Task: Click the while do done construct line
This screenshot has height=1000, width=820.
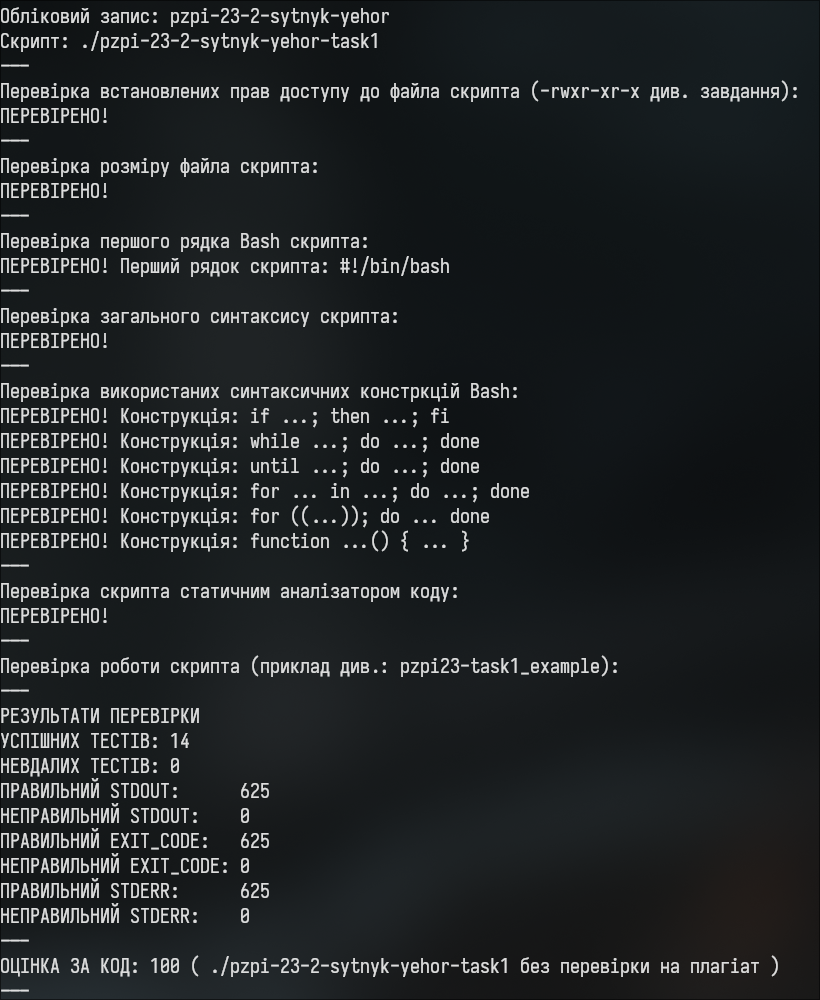Action: pyautogui.click(x=240, y=441)
